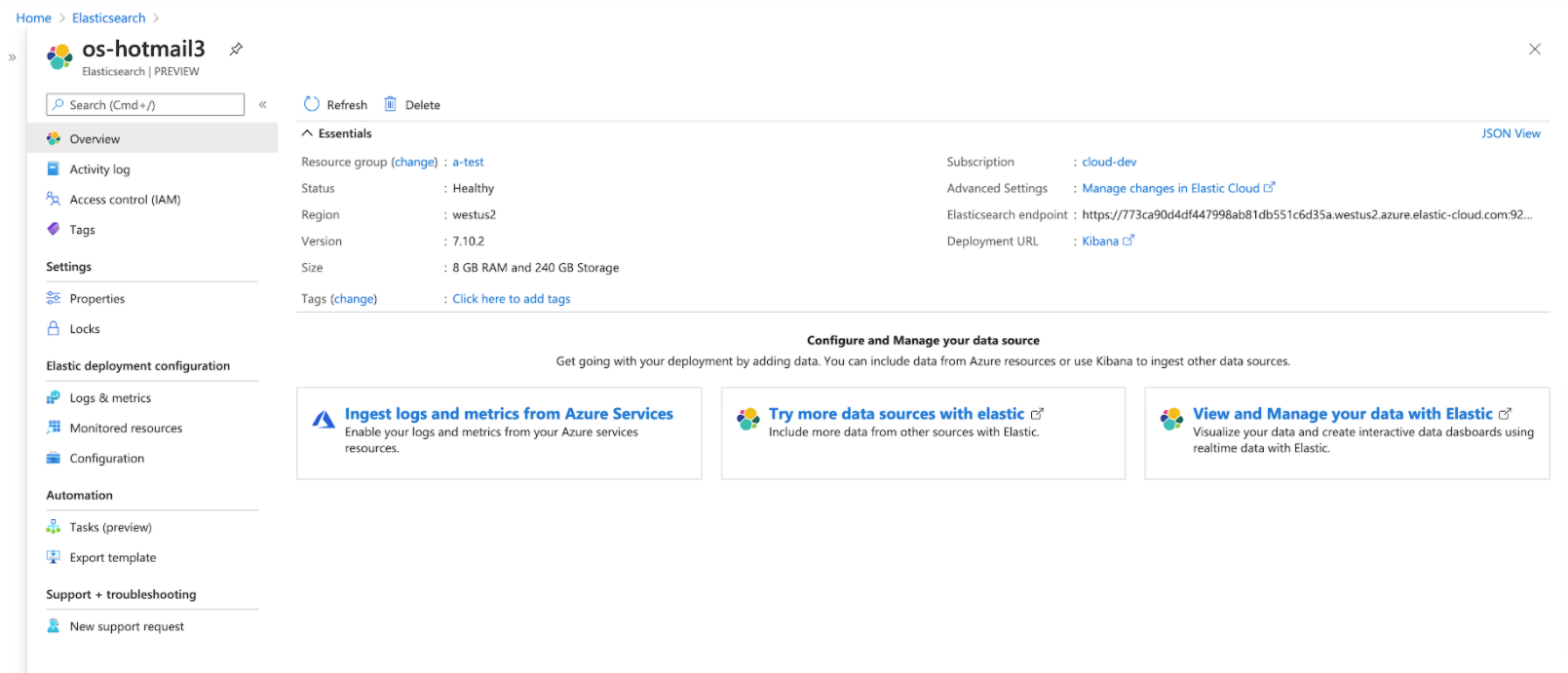Click the Locks padlock icon
Image resolution: width=1568 pixels, height=673 pixels.
click(54, 328)
